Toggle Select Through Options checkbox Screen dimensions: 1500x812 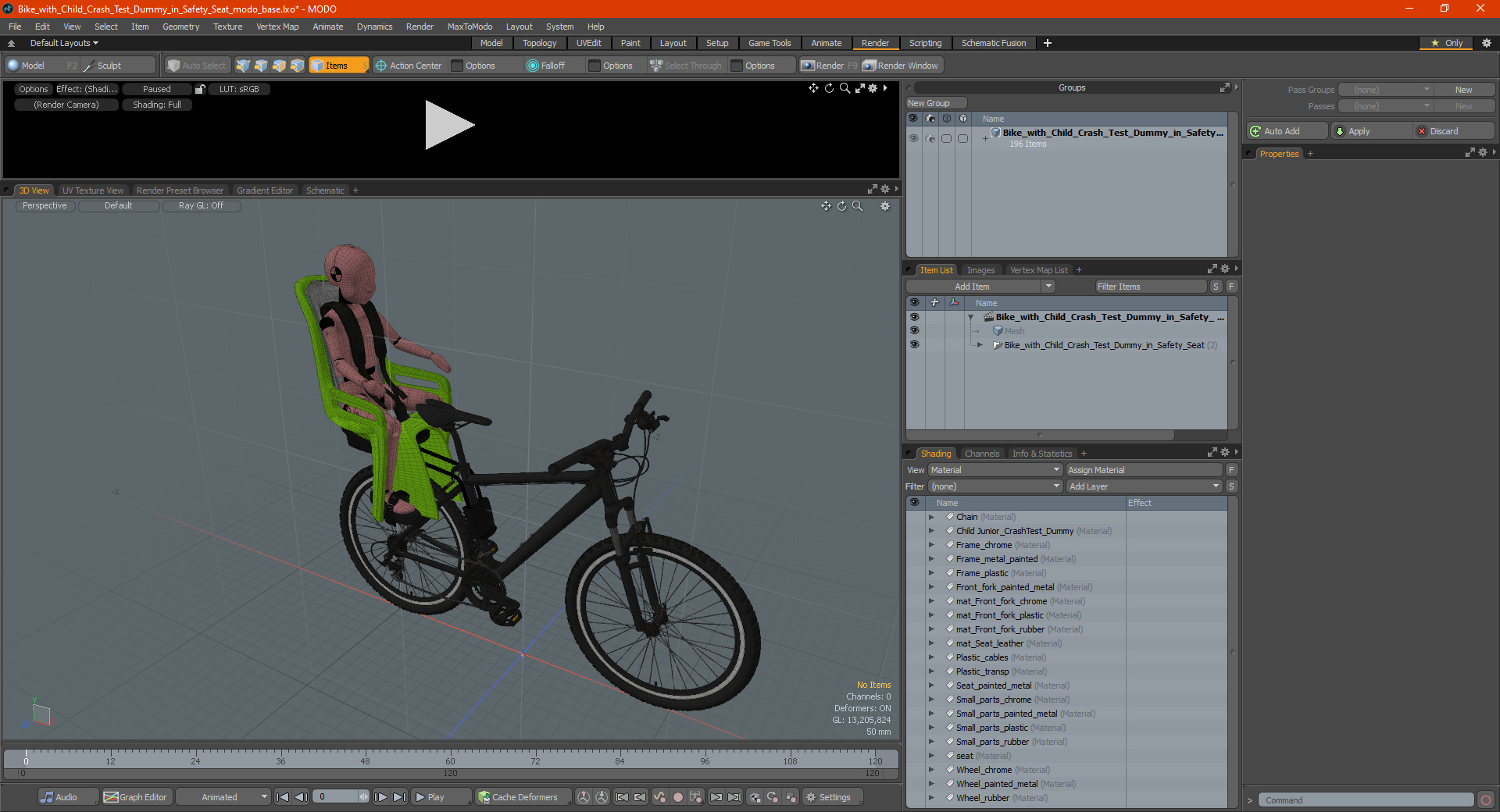pyautogui.click(x=737, y=66)
